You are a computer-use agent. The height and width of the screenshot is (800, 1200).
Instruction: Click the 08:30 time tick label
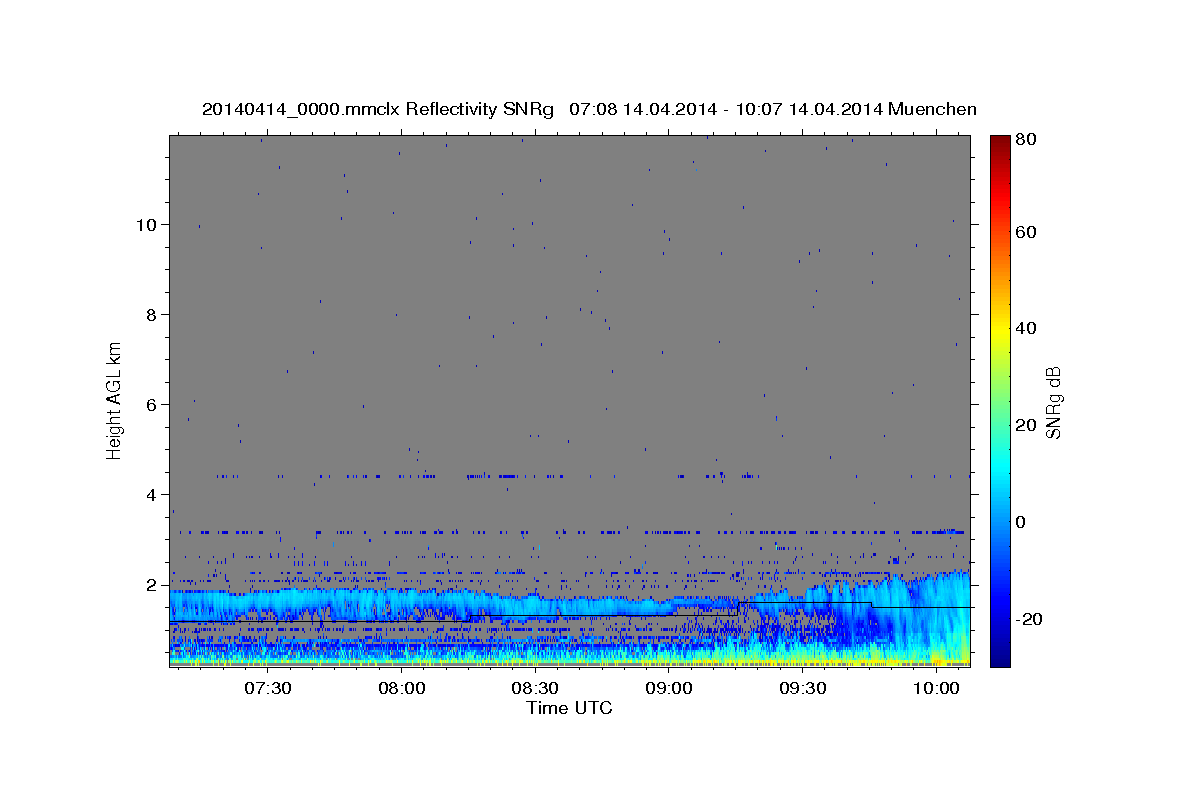point(535,689)
